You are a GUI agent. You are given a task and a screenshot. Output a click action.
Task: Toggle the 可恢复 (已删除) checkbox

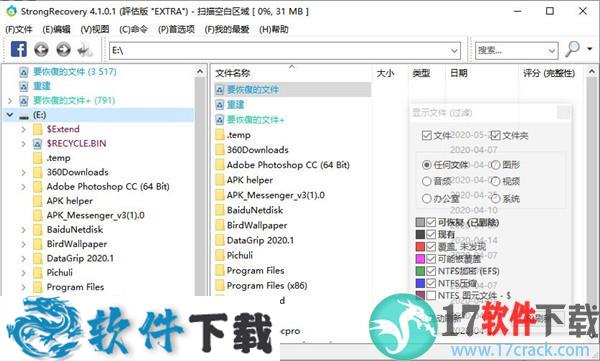pos(431,222)
